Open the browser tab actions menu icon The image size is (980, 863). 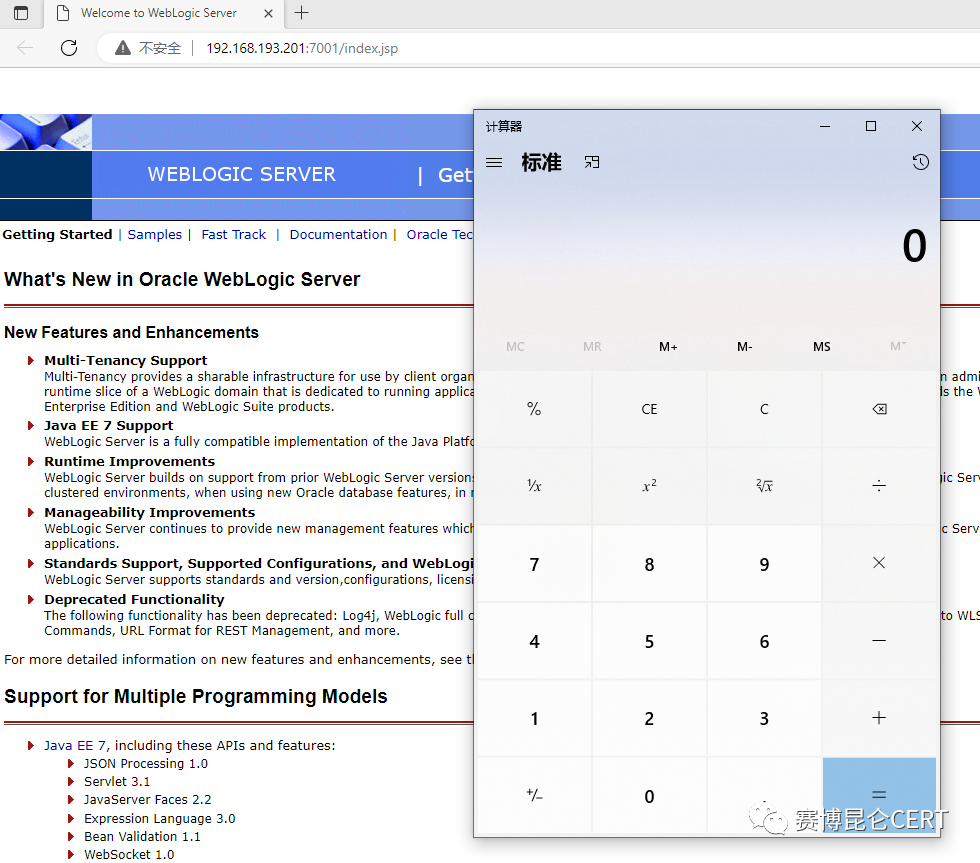point(21,13)
